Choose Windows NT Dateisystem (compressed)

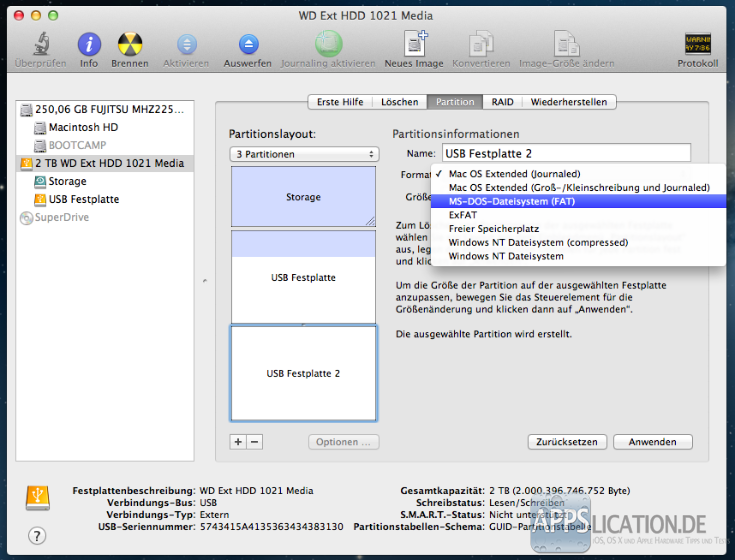point(578,242)
